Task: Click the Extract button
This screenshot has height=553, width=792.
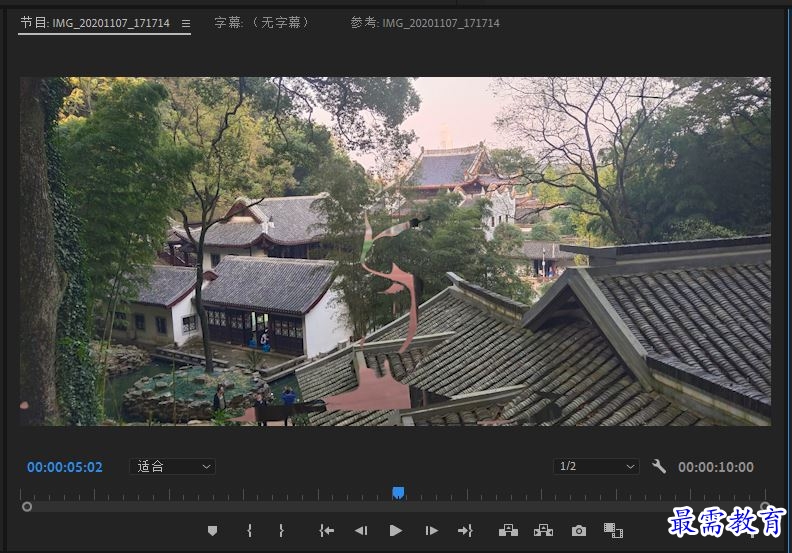Action: (543, 530)
